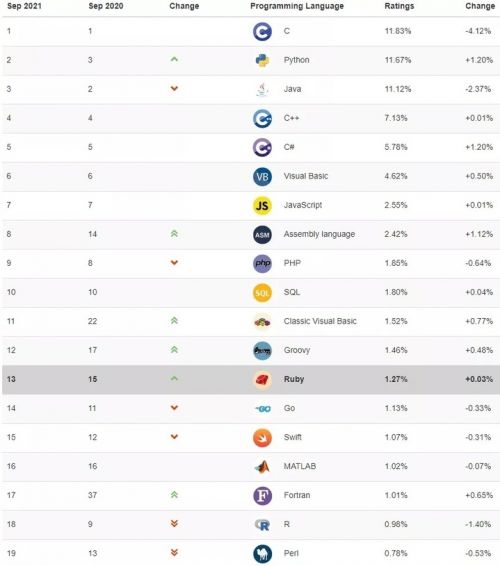Click the purple Fortran F icon
This screenshot has height=566, width=500.
click(x=262, y=496)
